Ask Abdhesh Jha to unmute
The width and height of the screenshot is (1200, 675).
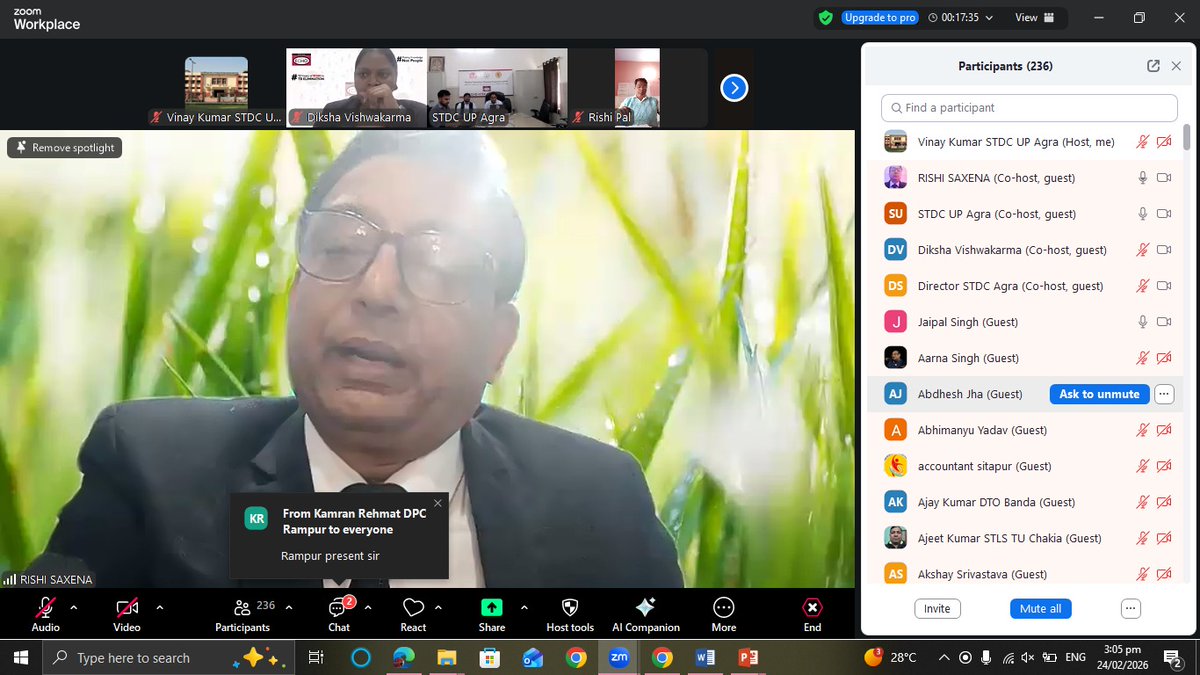click(x=1099, y=394)
